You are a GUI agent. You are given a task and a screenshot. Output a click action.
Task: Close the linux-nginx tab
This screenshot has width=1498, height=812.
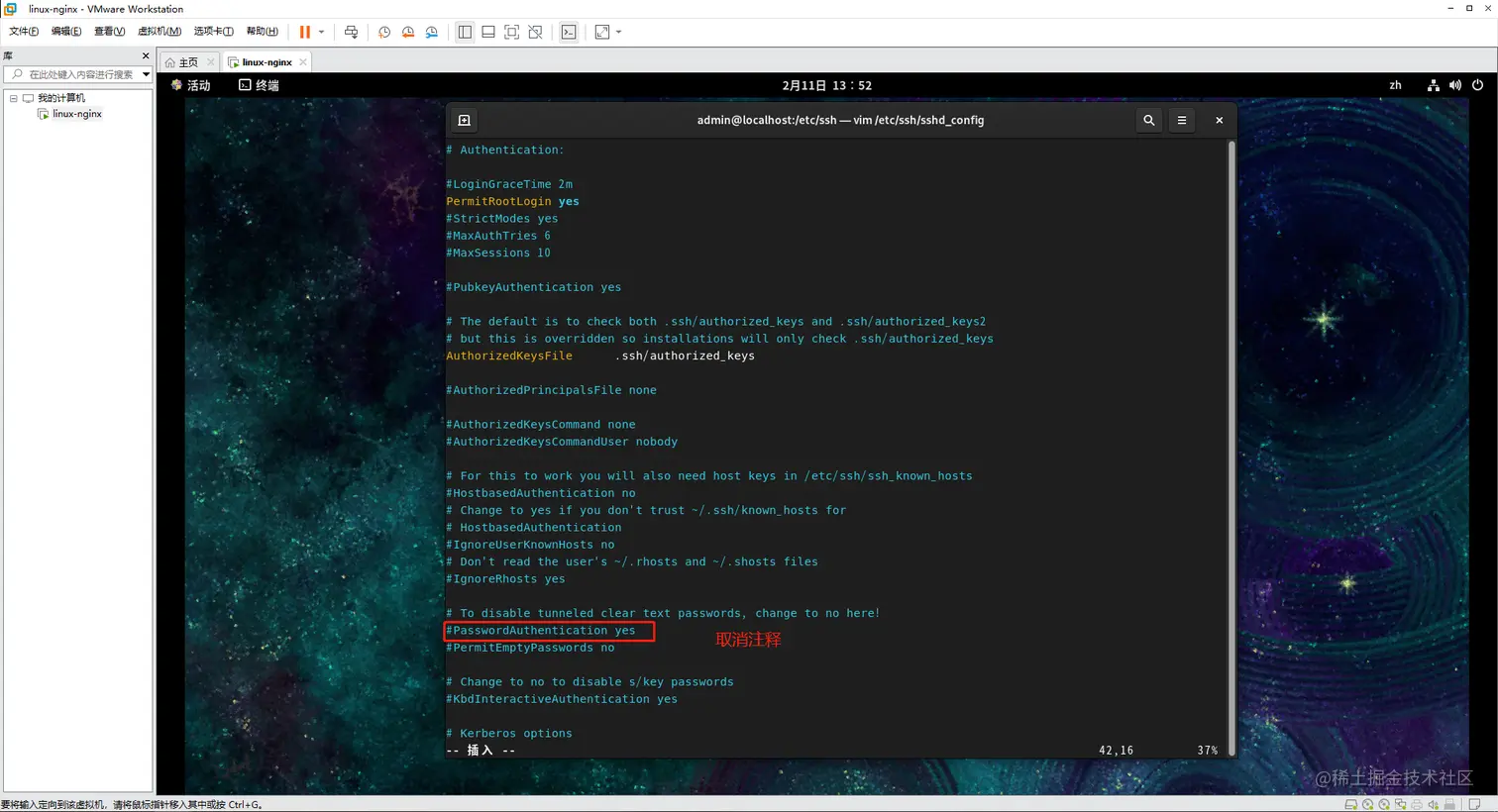click(303, 62)
